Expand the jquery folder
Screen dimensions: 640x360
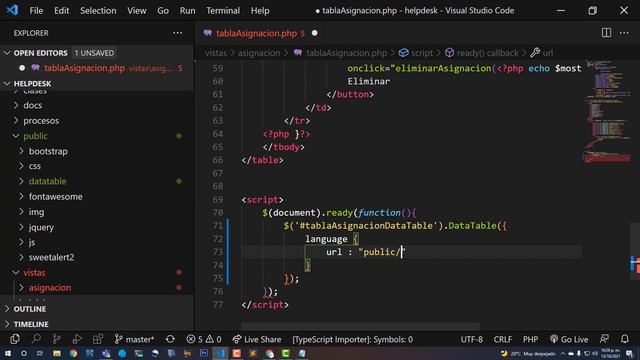(96, 227)
